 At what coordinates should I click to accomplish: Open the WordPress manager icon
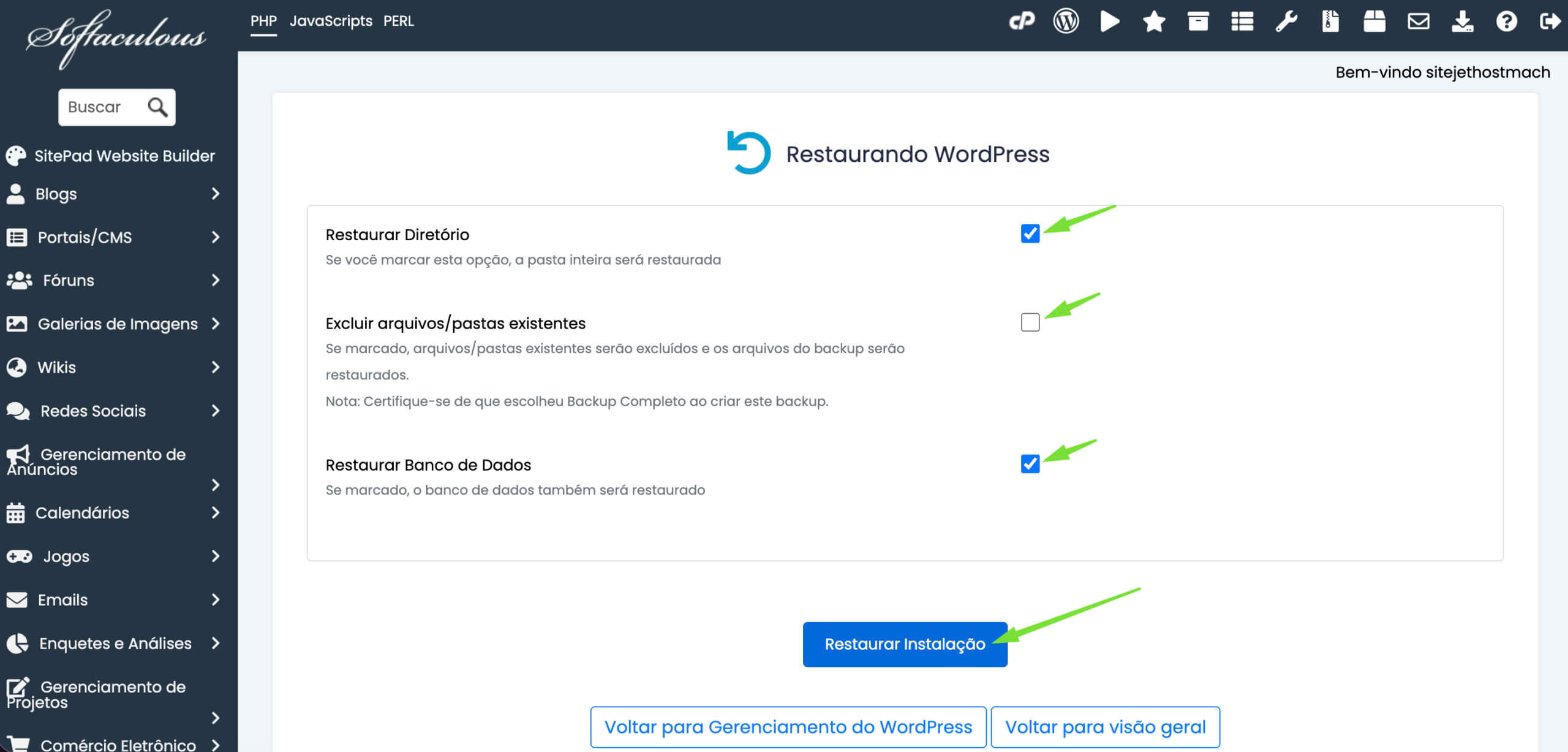pos(1066,21)
